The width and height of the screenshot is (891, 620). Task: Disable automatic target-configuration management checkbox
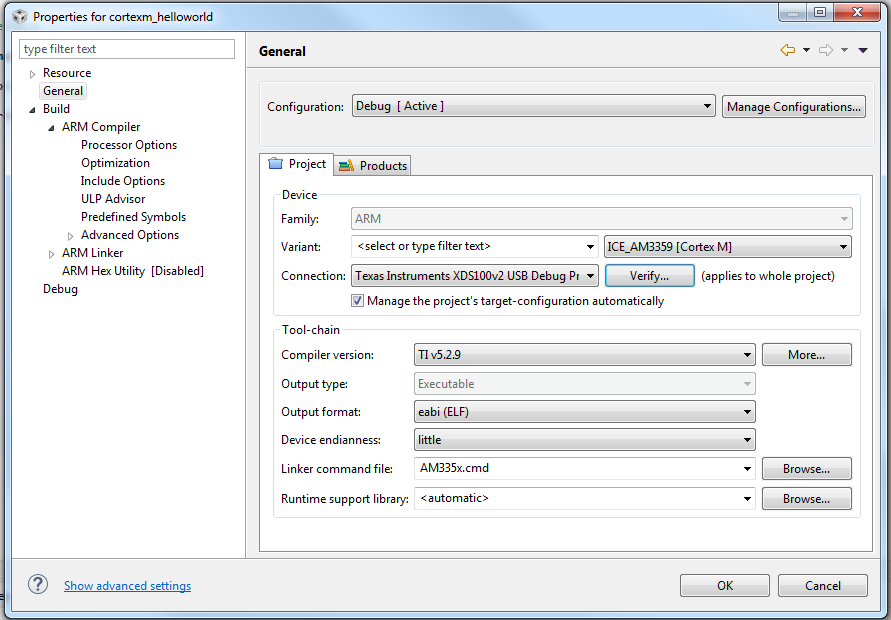pyautogui.click(x=357, y=300)
